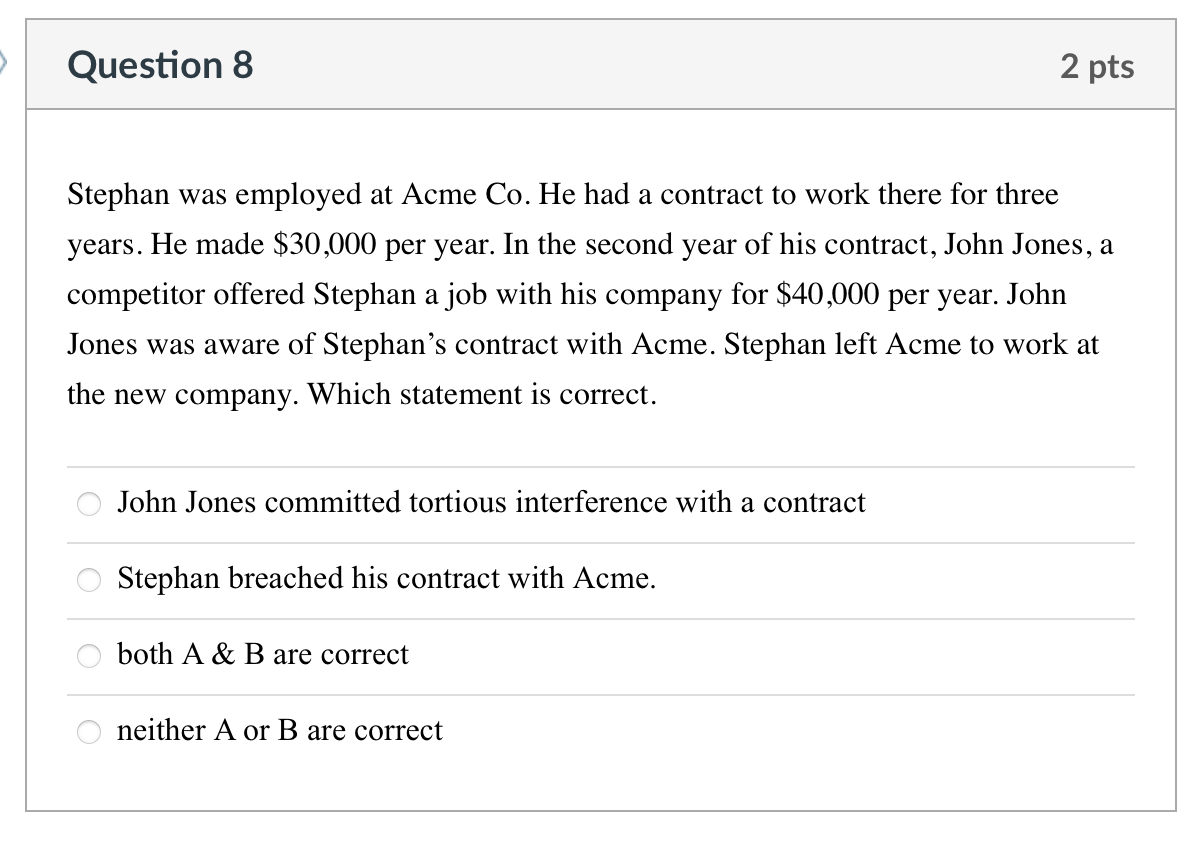Select the 'John Jones committed tortious interference' radio button
1187x852 pixels.
tap(88, 504)
